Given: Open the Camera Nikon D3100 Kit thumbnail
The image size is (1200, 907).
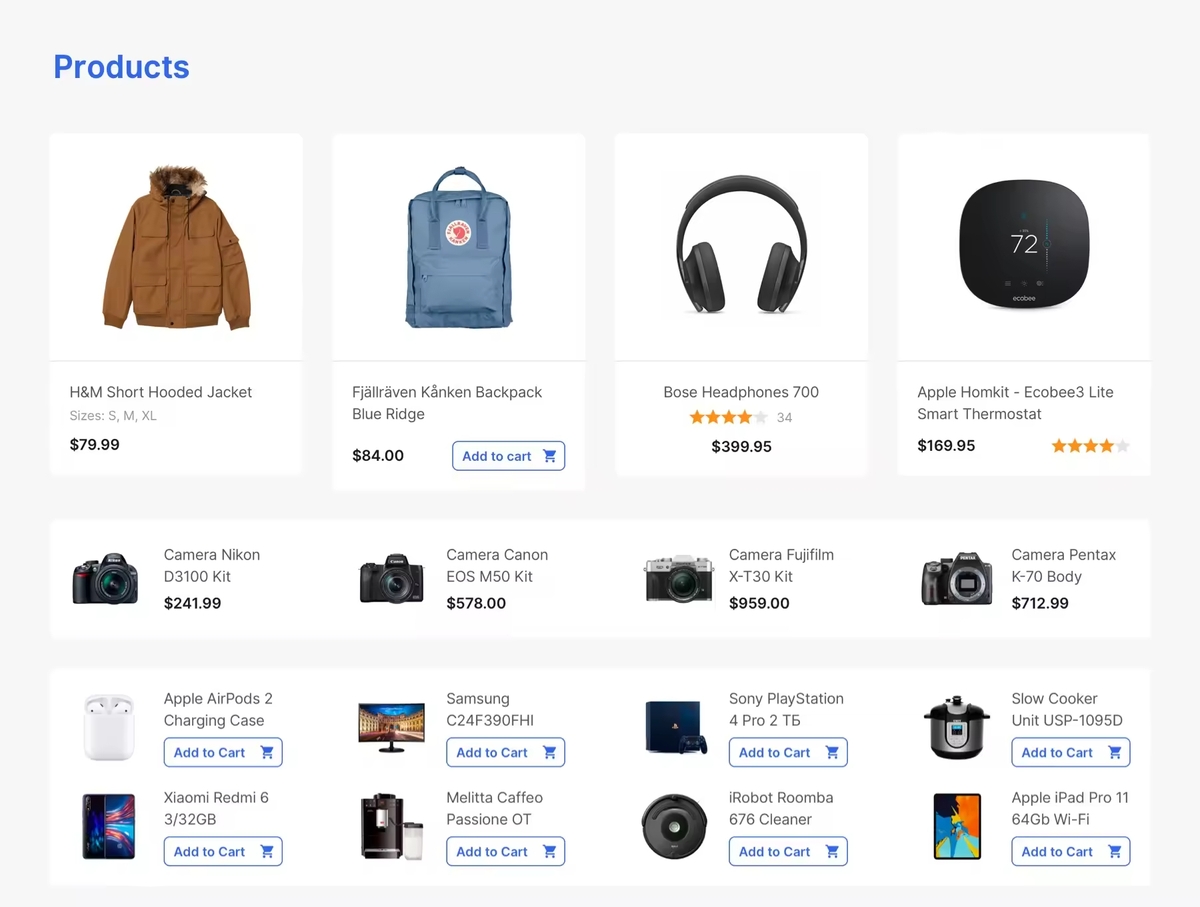Looking at the screenshot, I should pyautogui.click(x=105, y=579).
